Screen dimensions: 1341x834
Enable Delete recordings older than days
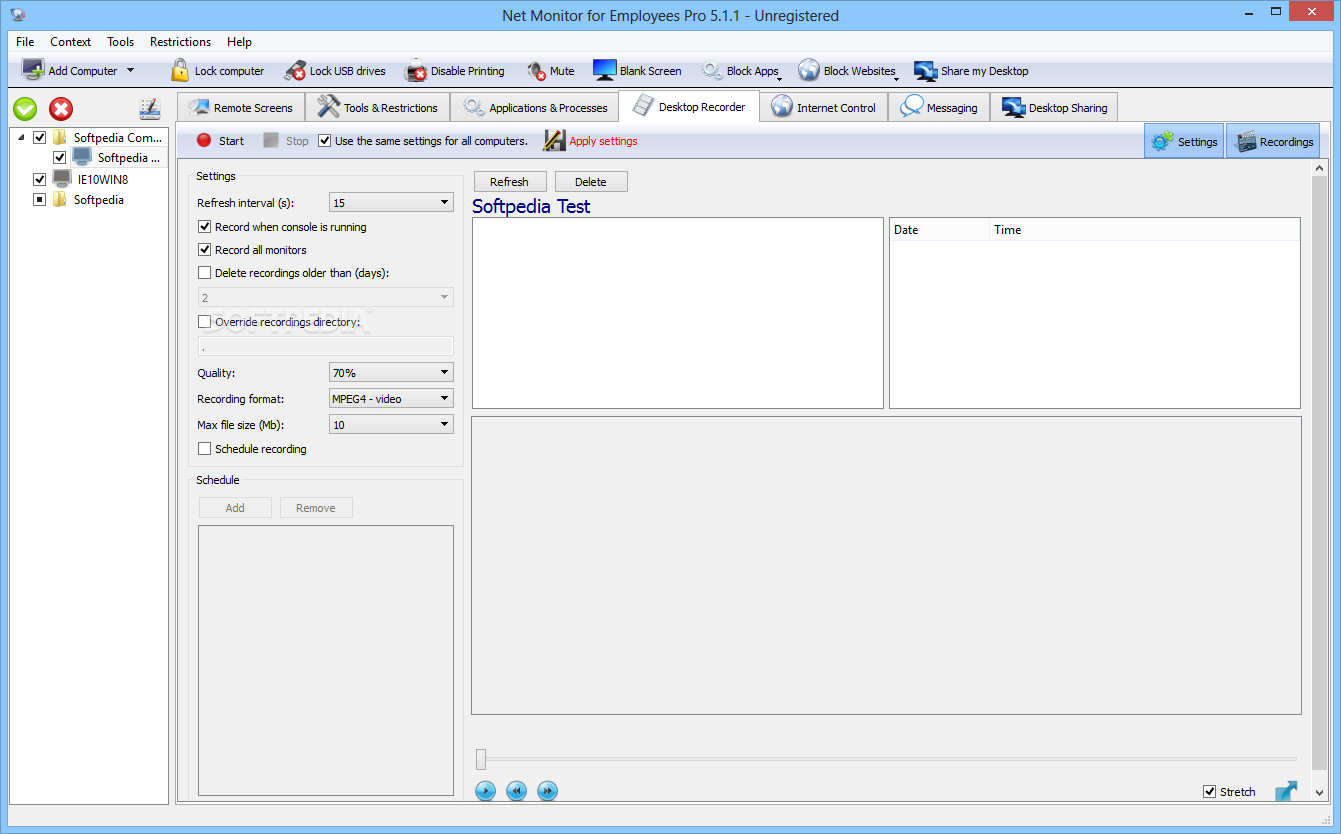pos(205,273)
